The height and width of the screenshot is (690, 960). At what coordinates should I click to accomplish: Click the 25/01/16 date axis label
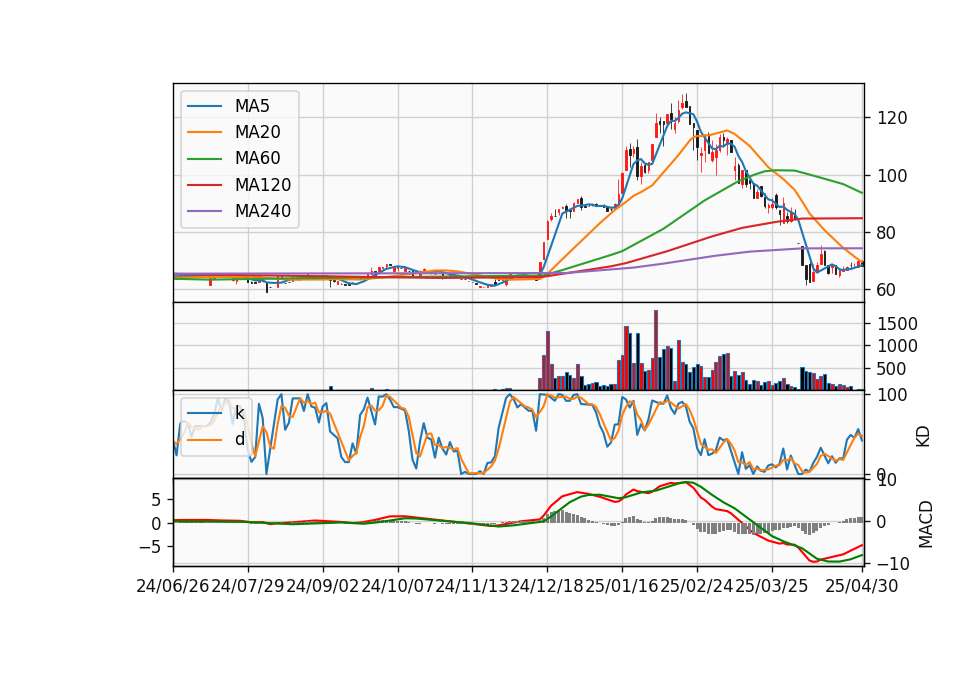pos(622,586)
